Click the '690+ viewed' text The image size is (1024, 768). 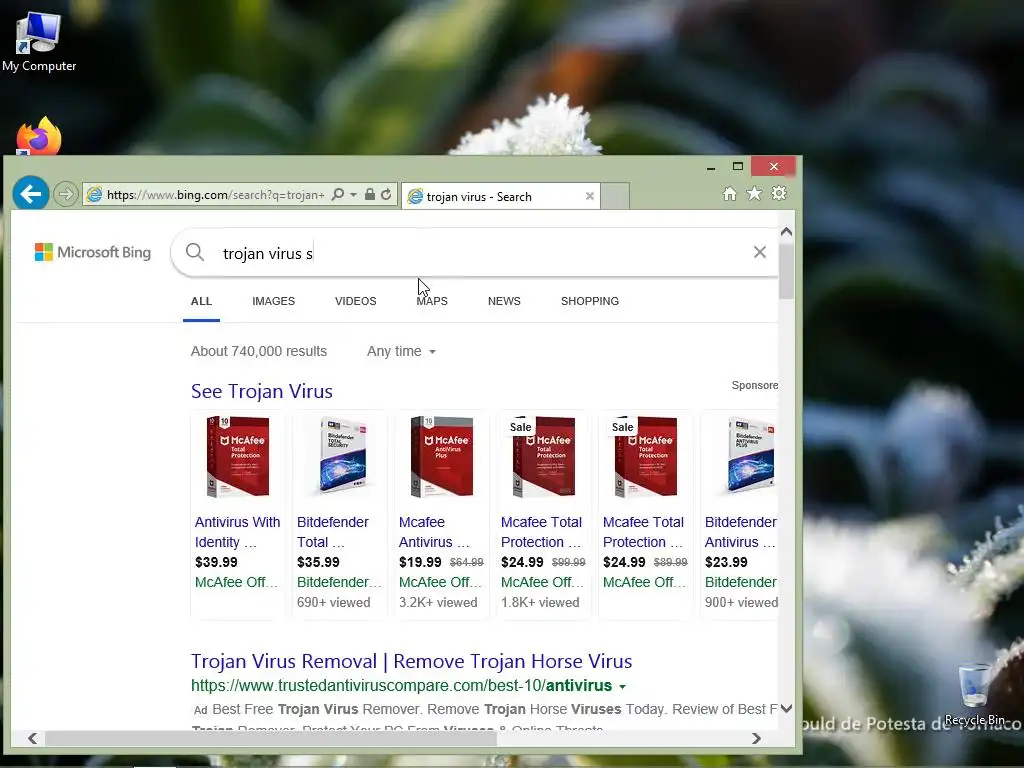(333, 602)
